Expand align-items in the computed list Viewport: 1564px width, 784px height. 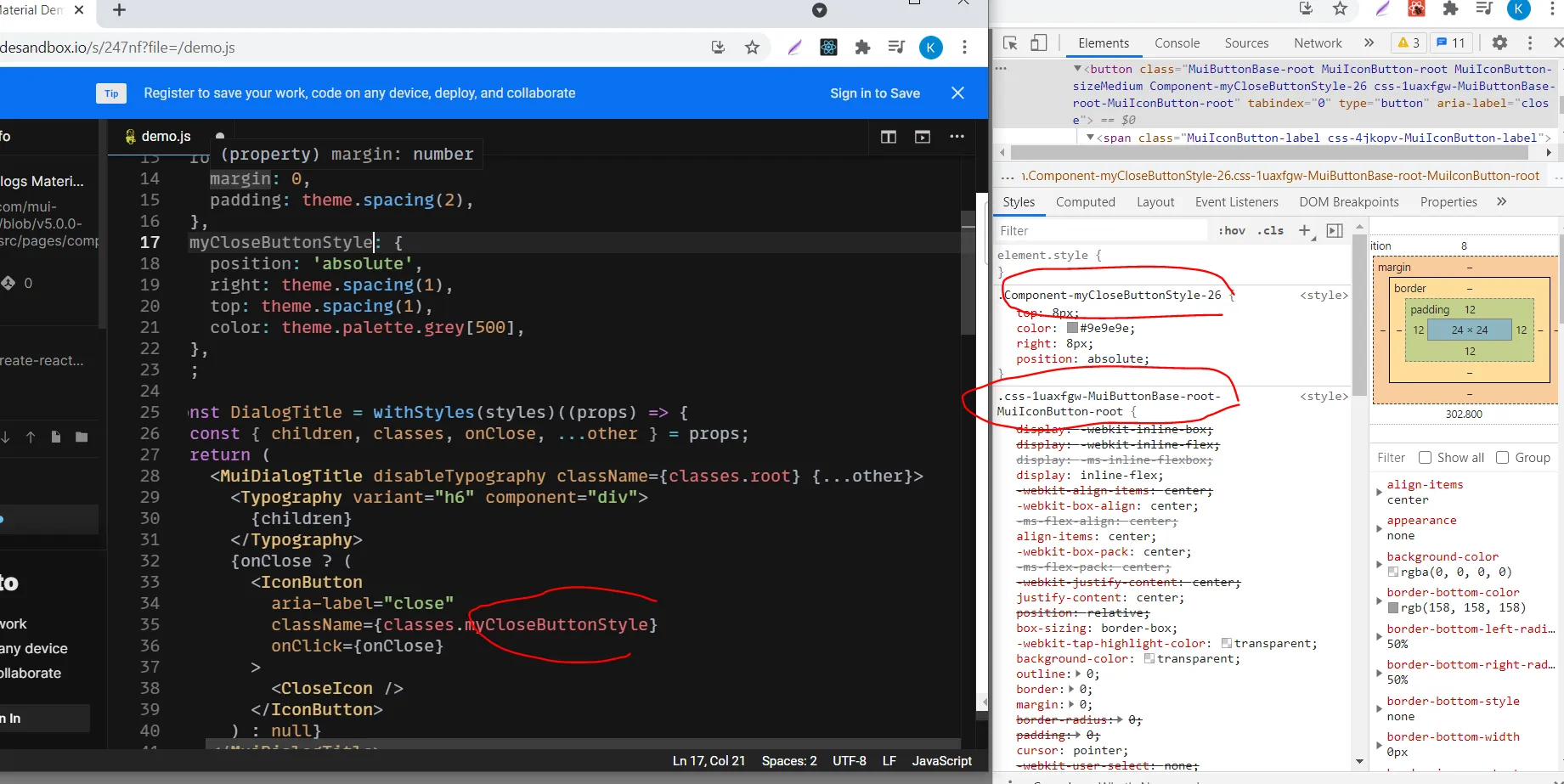(1379, 493)
